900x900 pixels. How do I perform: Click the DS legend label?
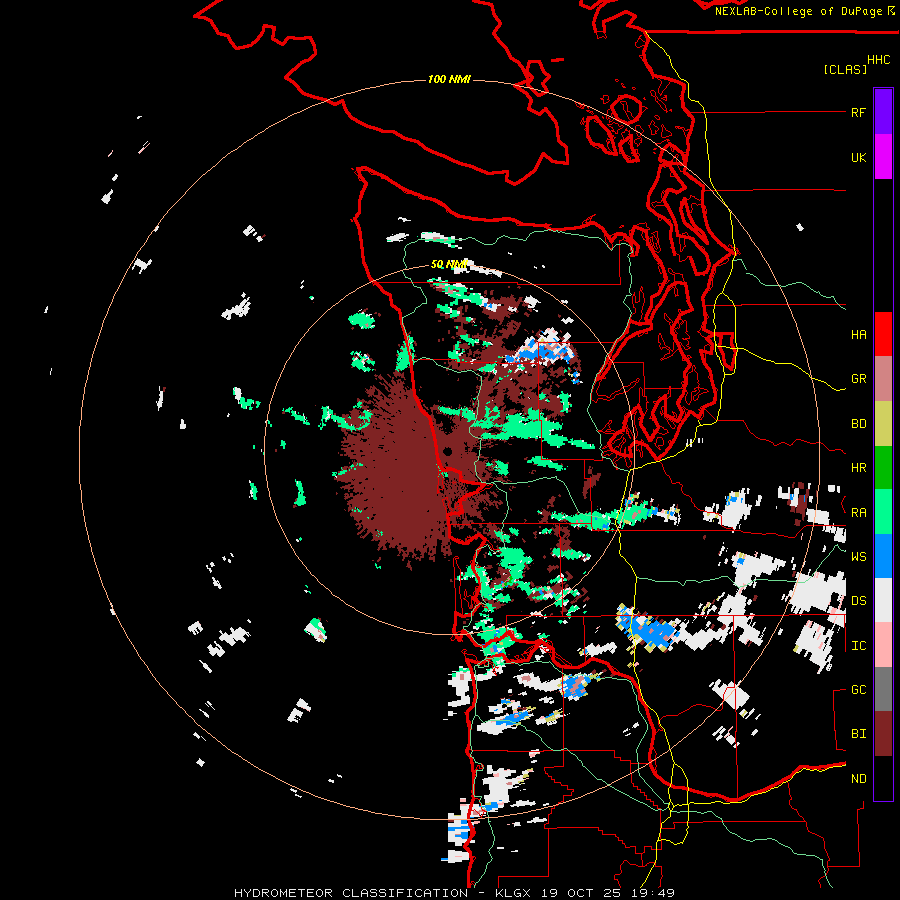(858, 601)
